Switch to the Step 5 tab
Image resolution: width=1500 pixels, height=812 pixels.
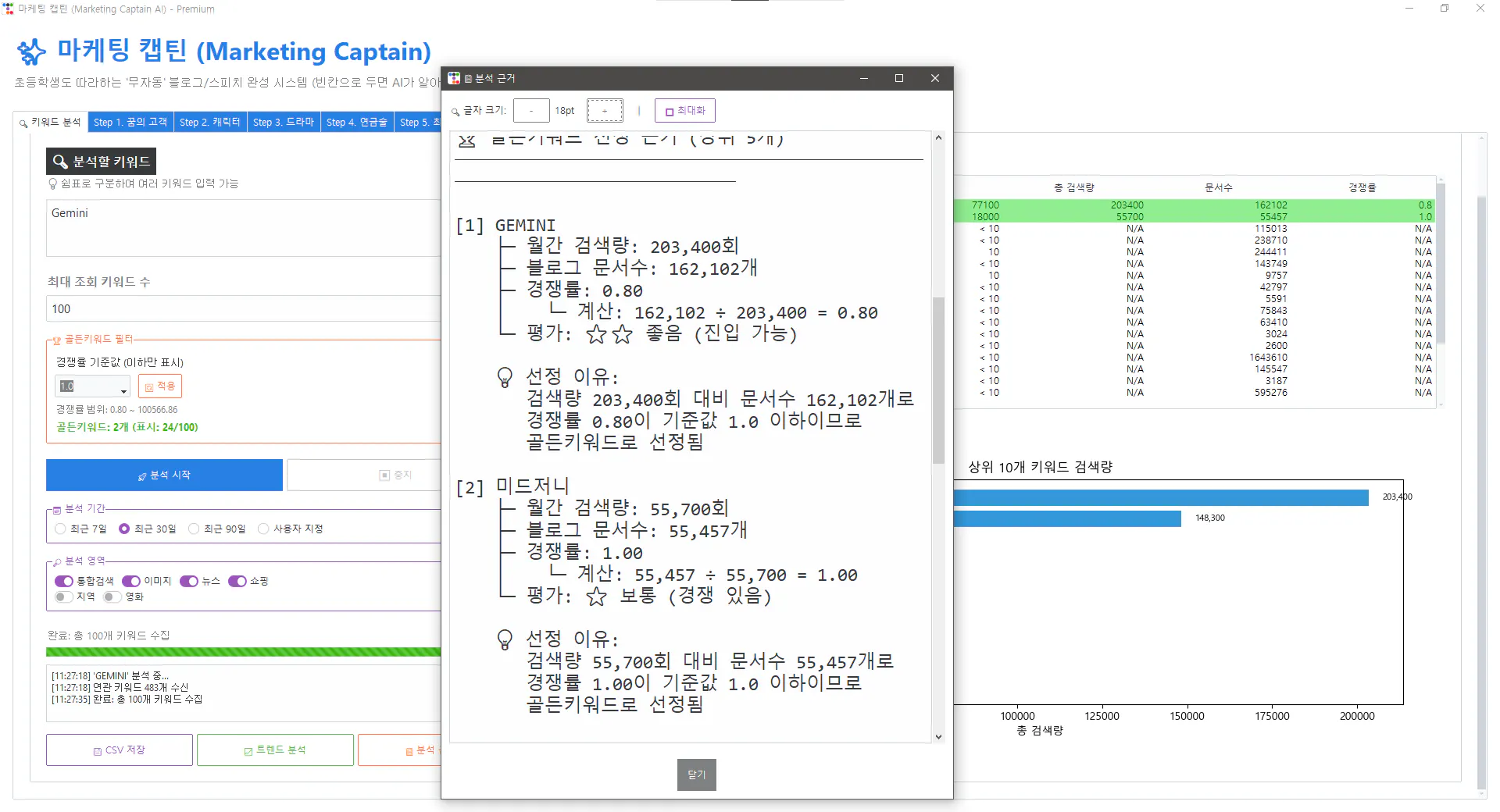419,123
